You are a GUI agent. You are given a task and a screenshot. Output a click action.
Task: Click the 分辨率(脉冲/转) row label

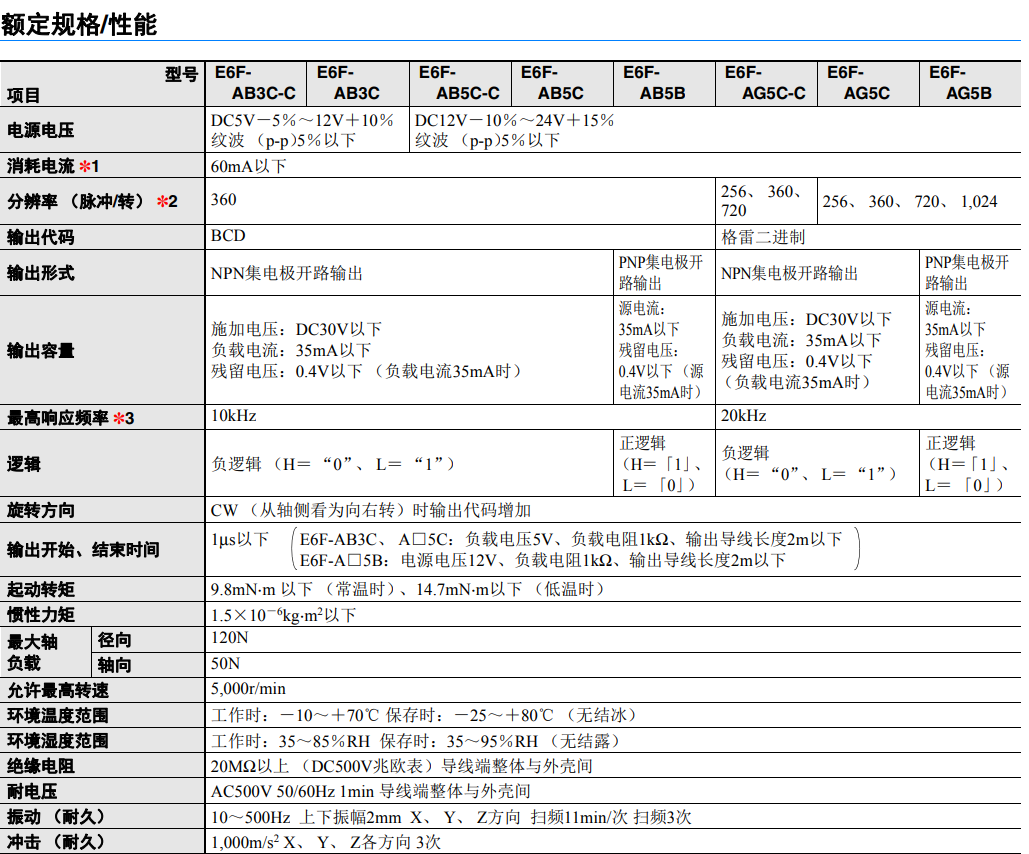[x=92, y=201]
